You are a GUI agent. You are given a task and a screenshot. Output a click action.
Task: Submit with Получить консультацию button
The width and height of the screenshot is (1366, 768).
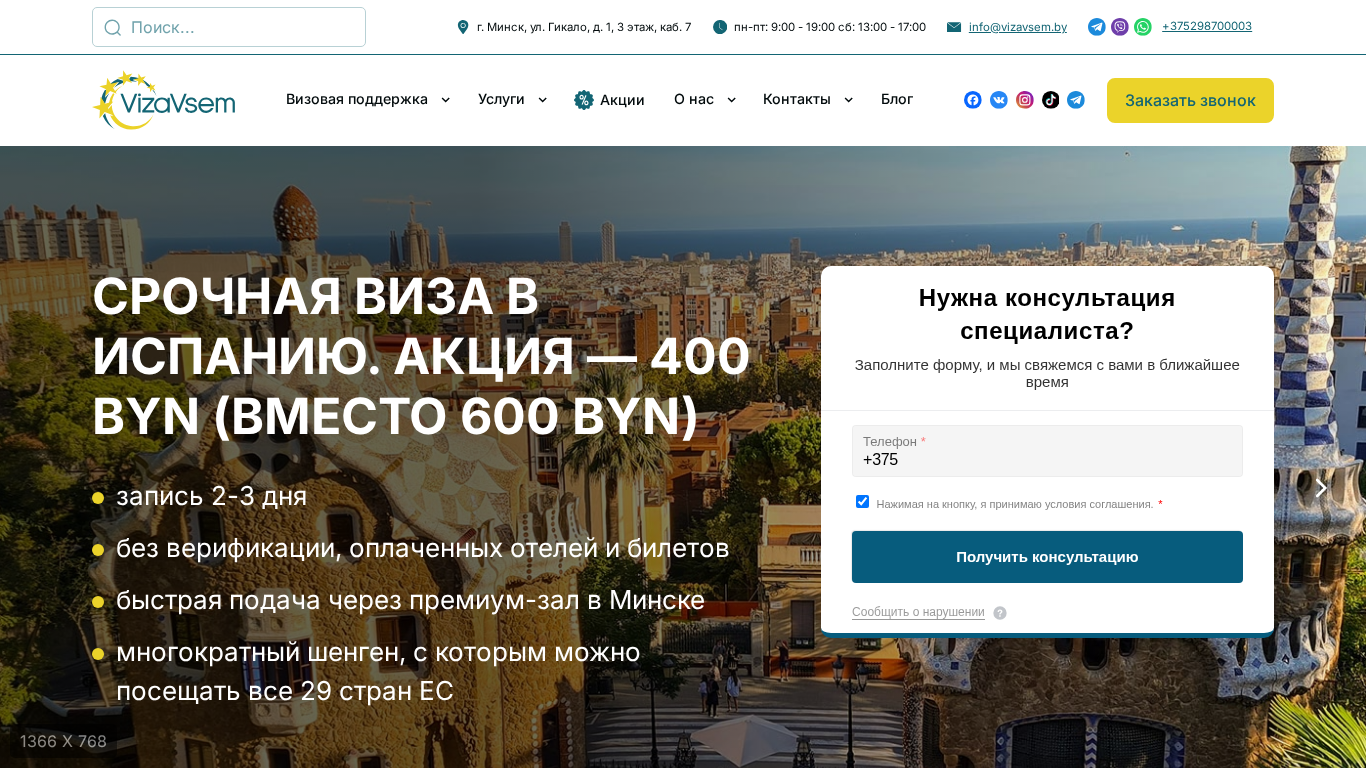tap(1047, 557)
